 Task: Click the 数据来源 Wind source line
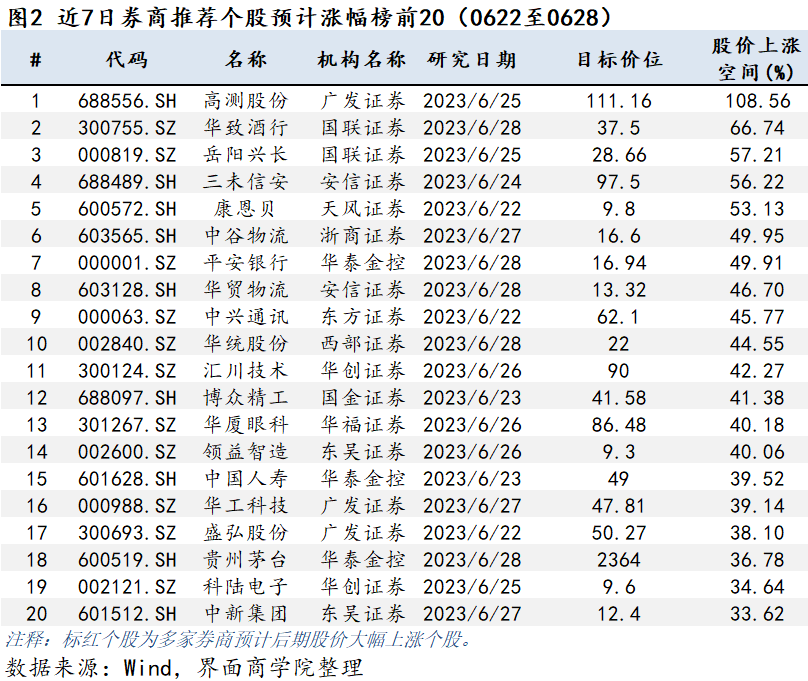(x=184, y=668)
